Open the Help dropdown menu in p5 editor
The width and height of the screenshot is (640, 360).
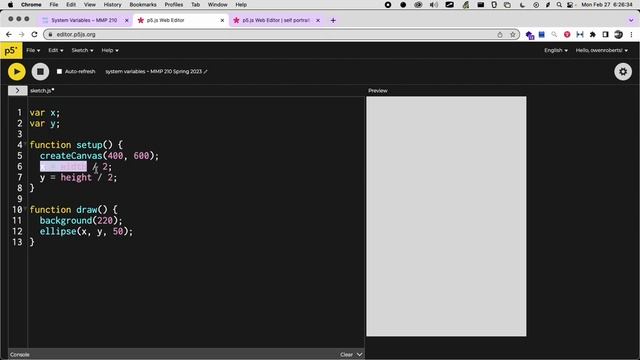point(110,51)
